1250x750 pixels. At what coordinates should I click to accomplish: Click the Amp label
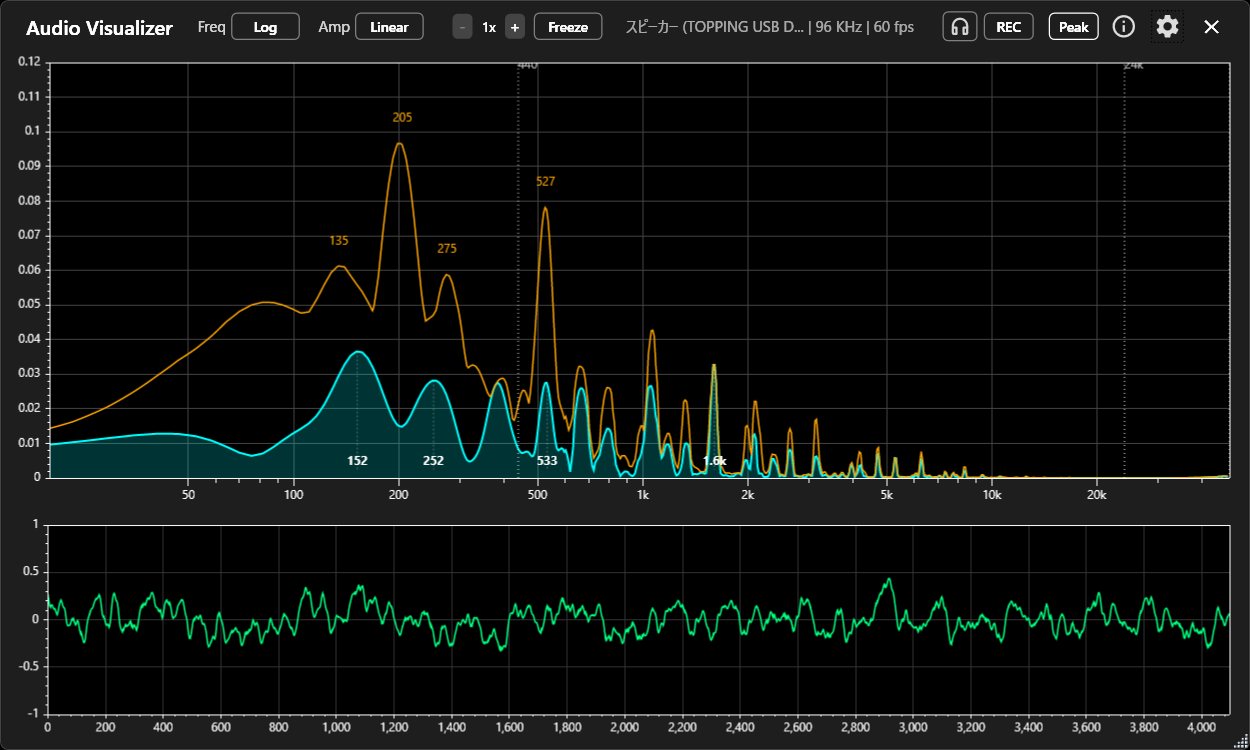click(x=334, y=27)
